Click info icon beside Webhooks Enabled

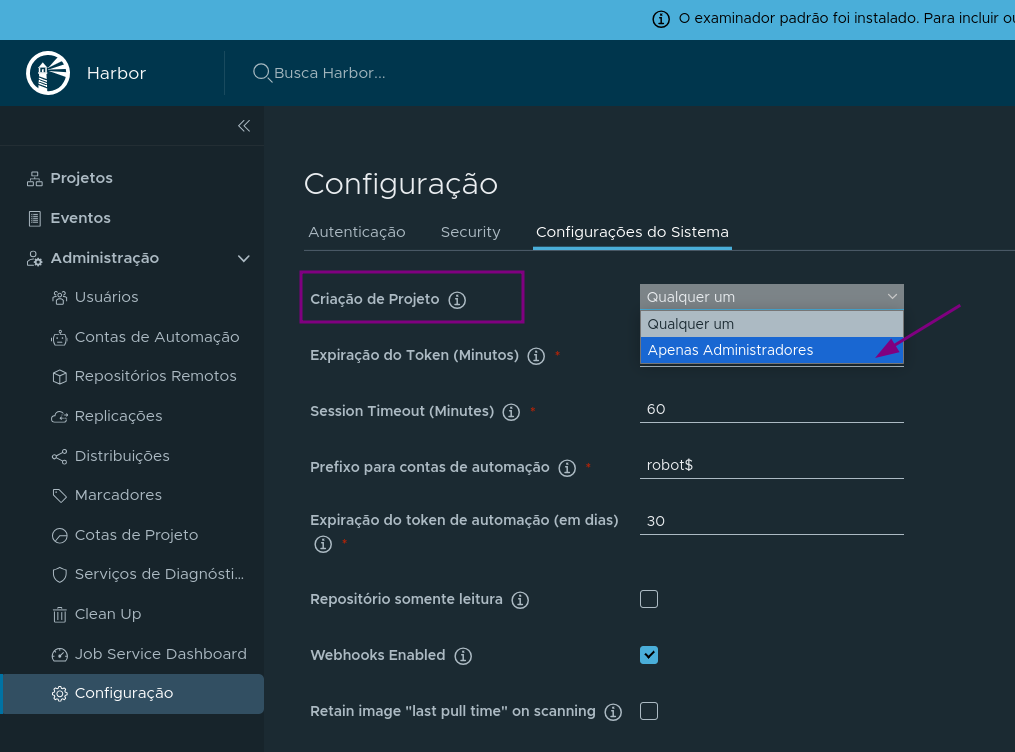click(462, 656)
